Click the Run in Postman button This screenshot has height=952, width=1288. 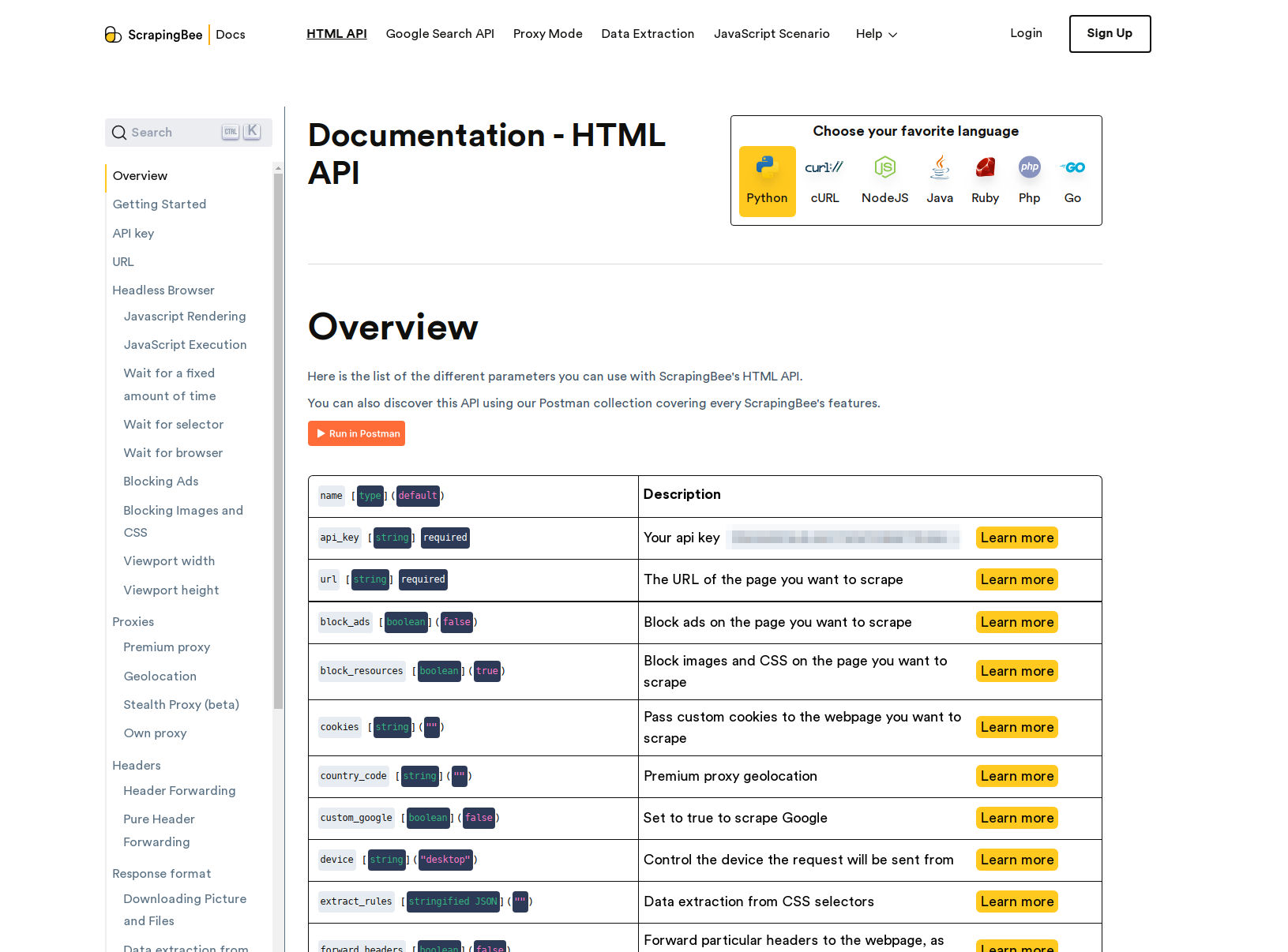point(356,433)
